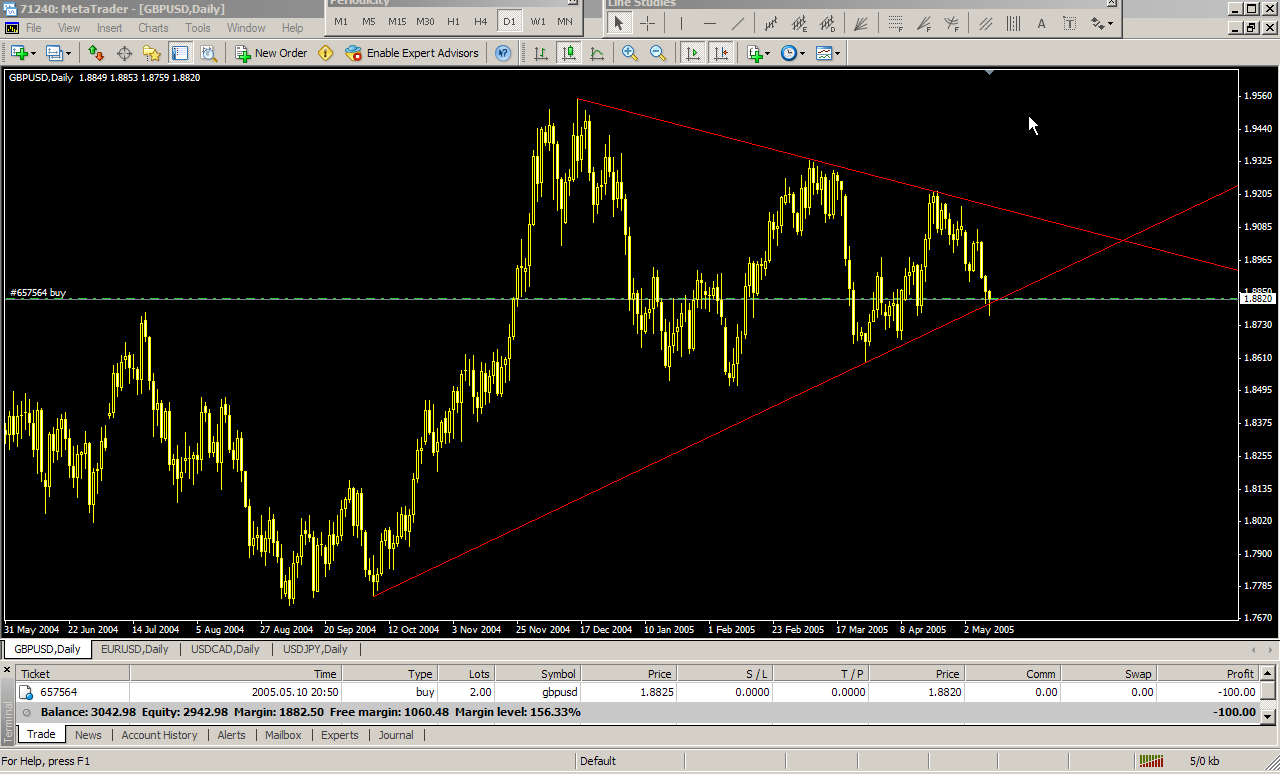Switch chart to candlestick mode

569,53
